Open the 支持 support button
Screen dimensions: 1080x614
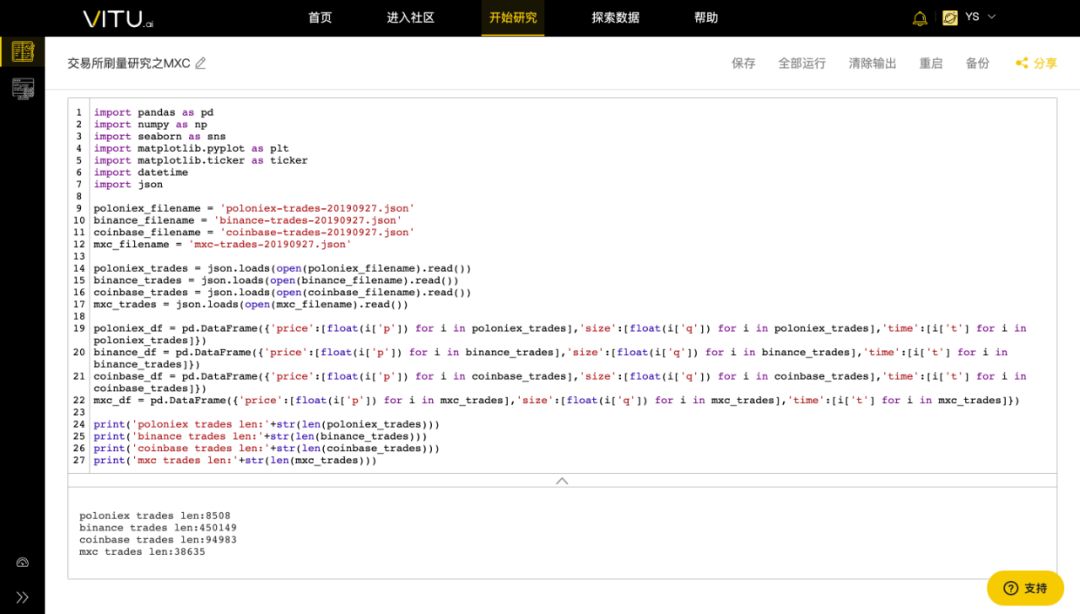[1026, 588]
